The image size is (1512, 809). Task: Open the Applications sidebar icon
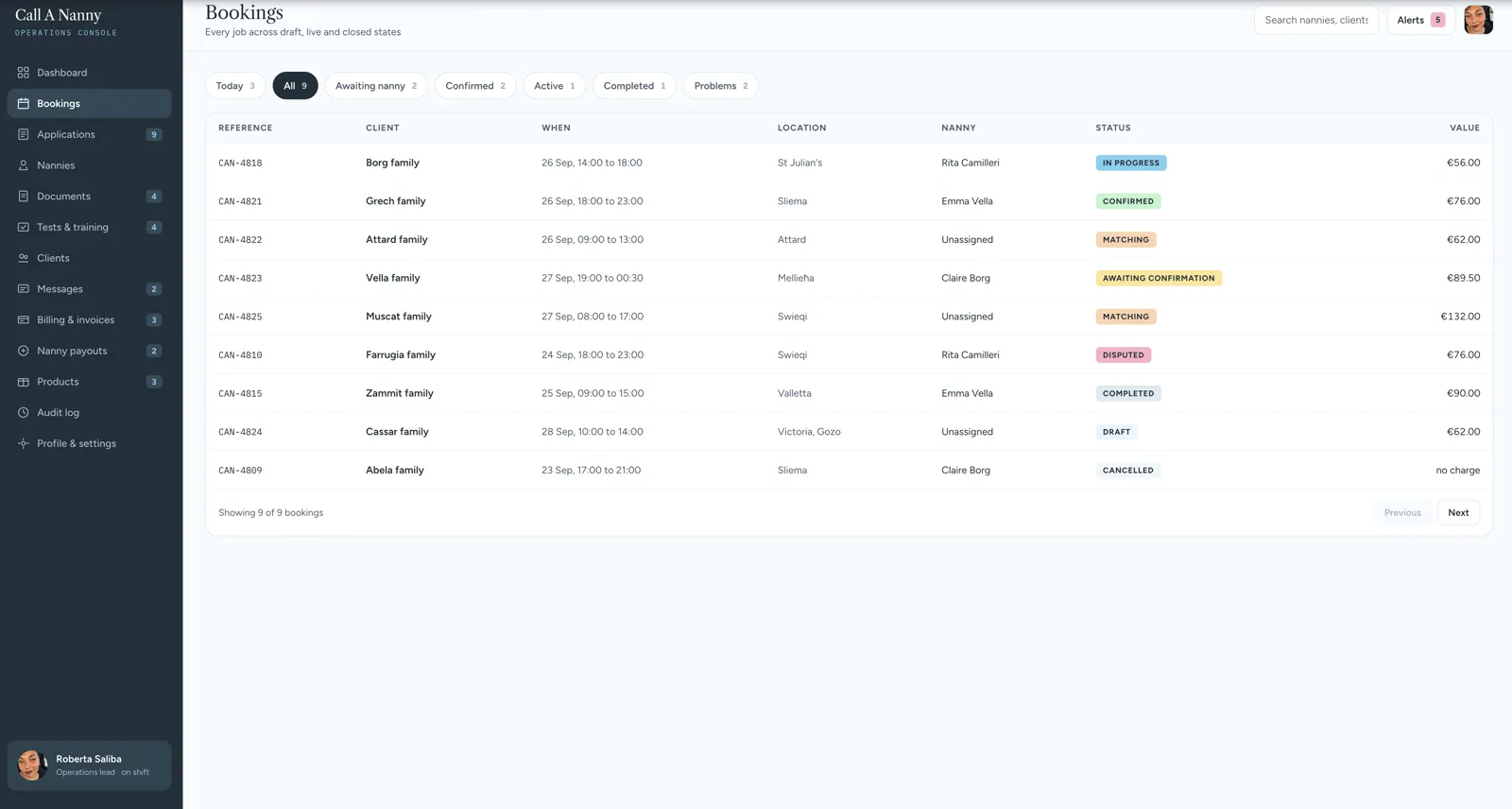click(x=24, y=134)
